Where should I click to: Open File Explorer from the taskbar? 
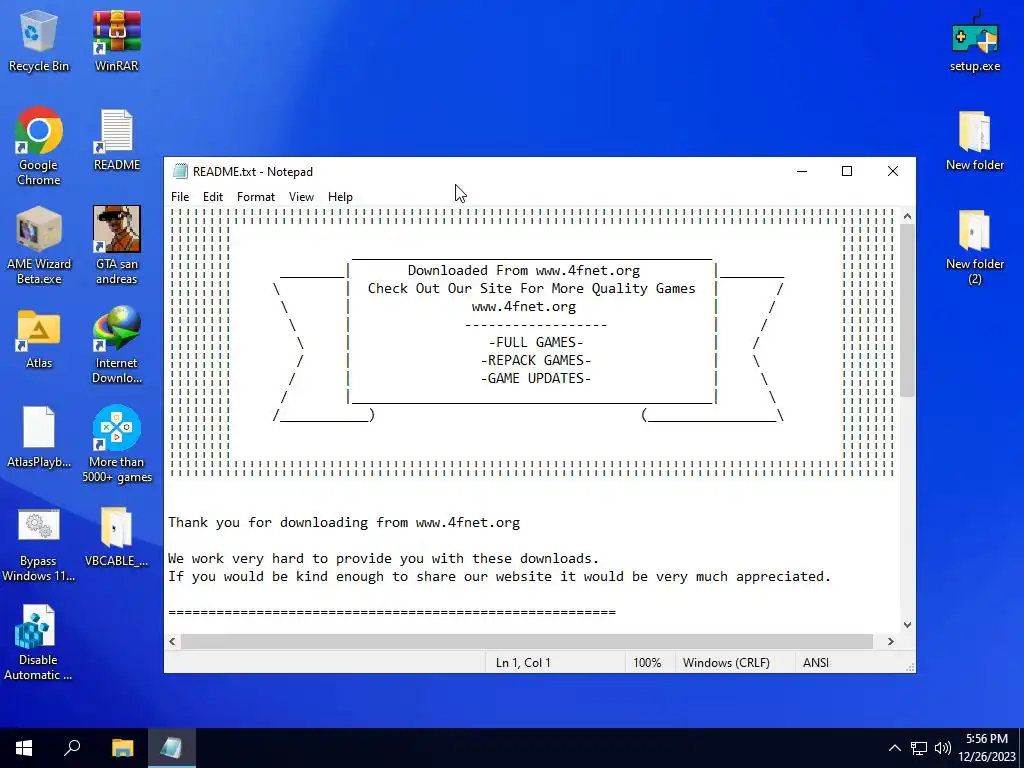(x=122, y=748)
